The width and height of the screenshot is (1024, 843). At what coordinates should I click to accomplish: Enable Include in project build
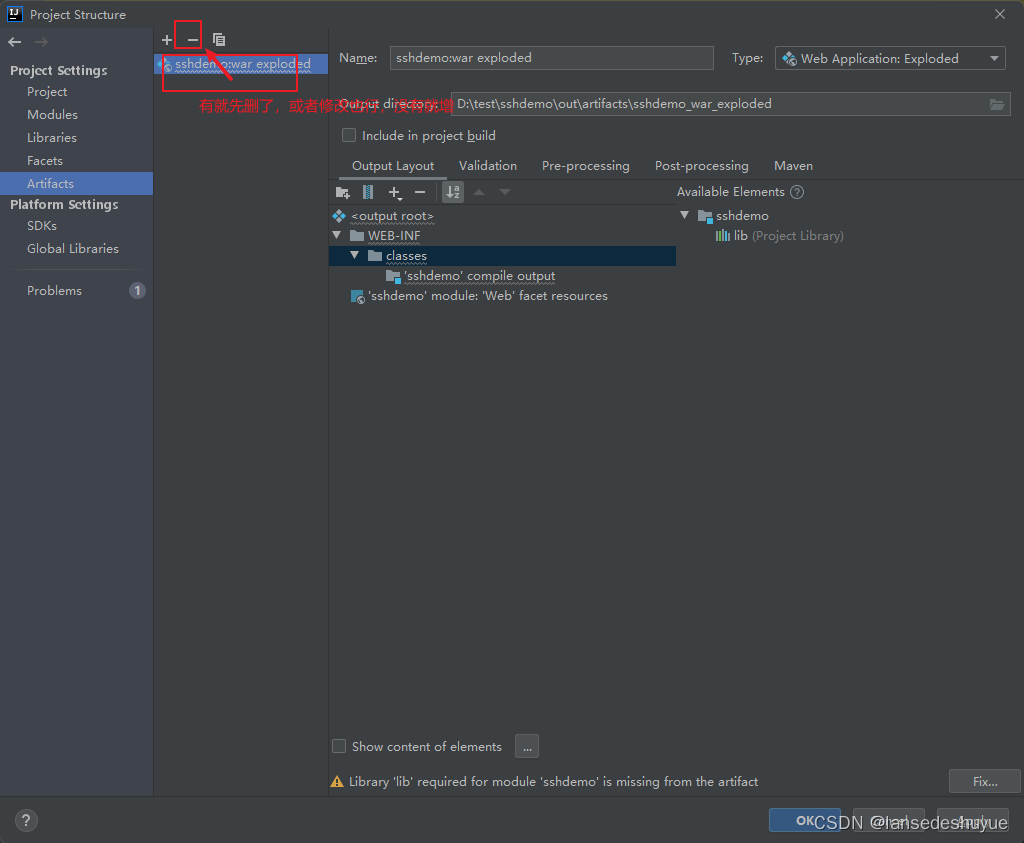coord(349,135)
